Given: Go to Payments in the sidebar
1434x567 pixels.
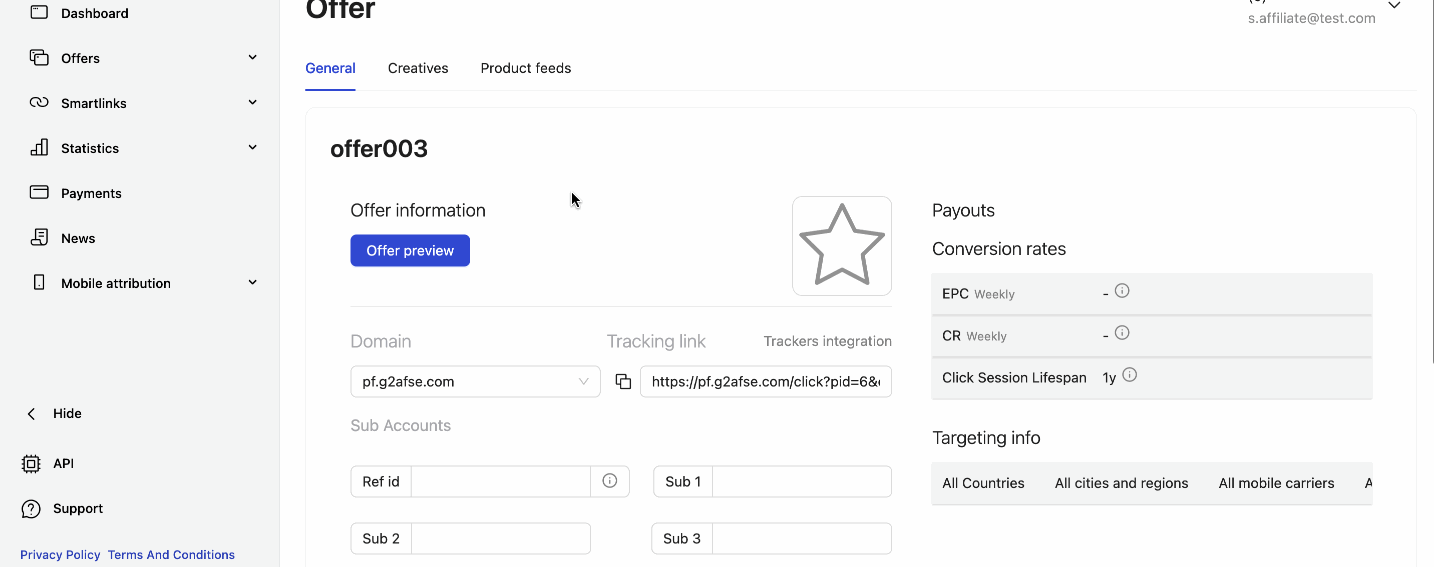Looking at the screenshot, I should (x=91, y=193).
